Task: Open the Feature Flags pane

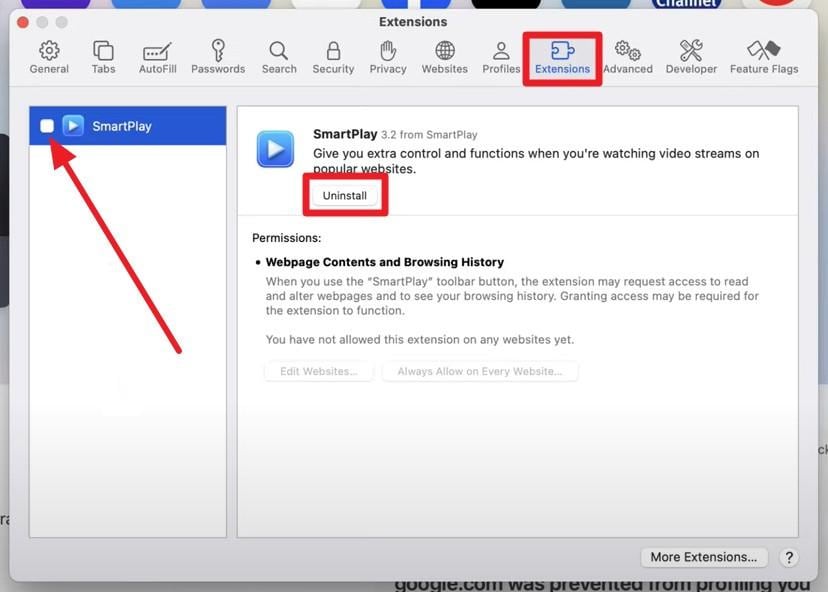Action: pos(764,57)
